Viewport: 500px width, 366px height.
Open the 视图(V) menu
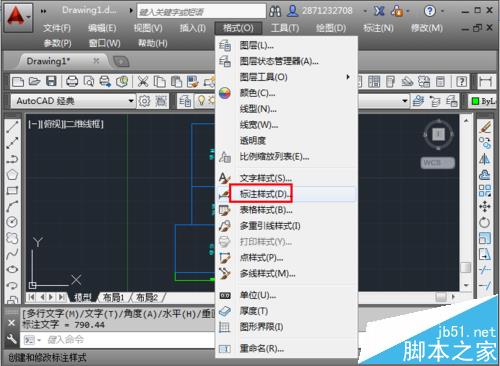point(148,28)
